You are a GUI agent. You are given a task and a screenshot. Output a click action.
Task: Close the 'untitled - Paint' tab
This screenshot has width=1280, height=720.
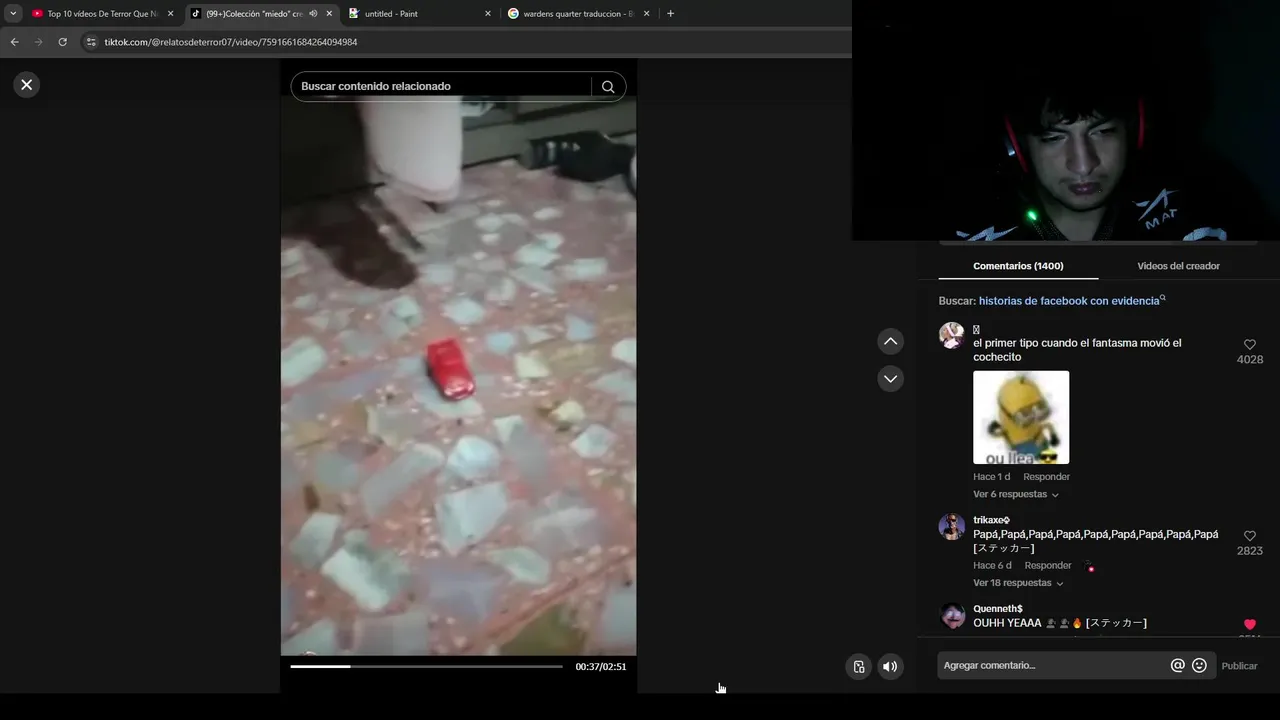488,14
